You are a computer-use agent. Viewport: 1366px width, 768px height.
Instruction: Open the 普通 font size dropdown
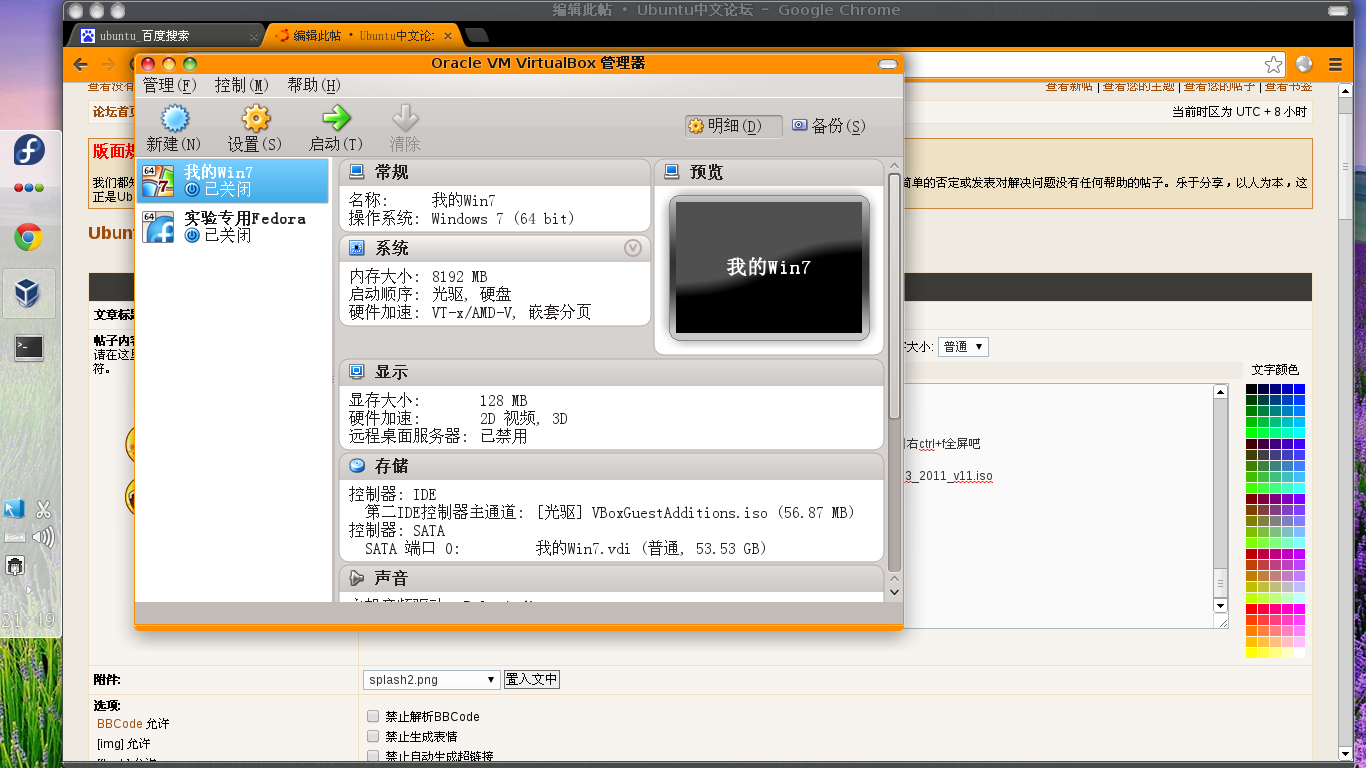[x=964, y=347]
